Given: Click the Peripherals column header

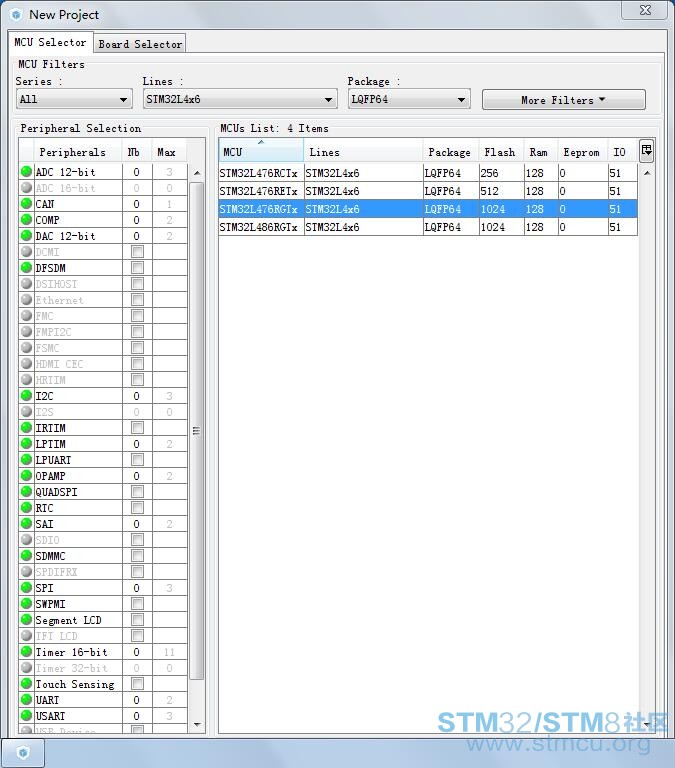Looking at the screenshot, I should 77,152.
